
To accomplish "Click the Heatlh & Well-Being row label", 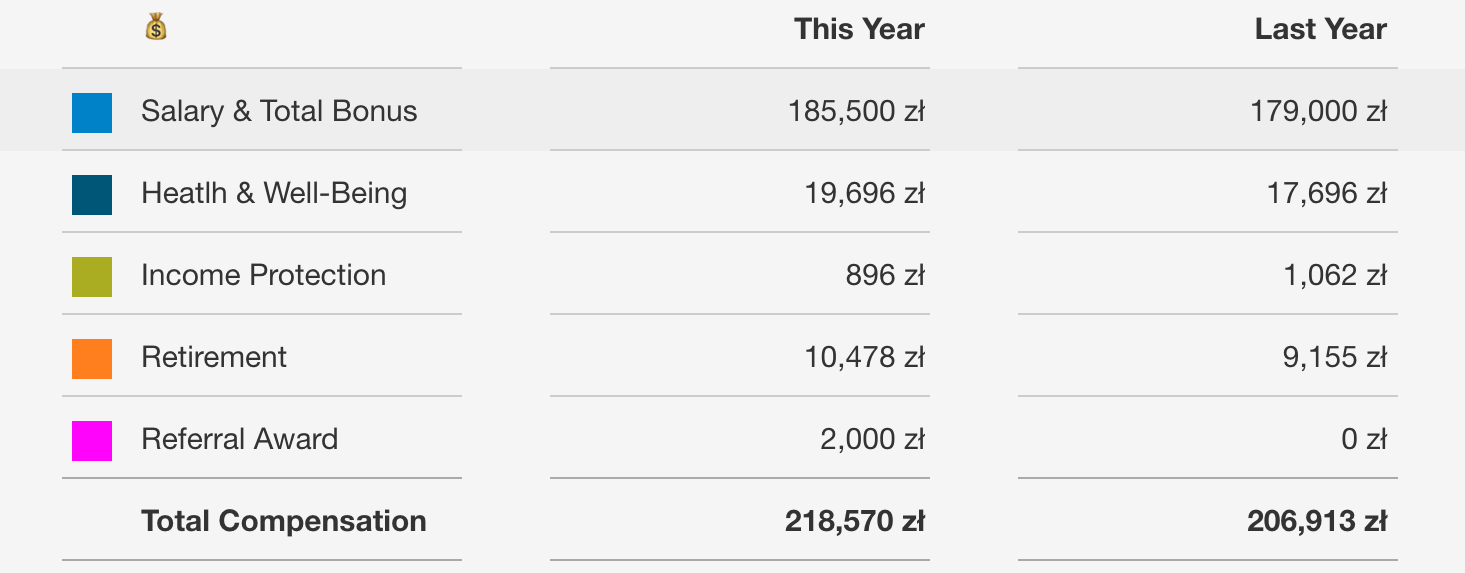I will 274,193.
